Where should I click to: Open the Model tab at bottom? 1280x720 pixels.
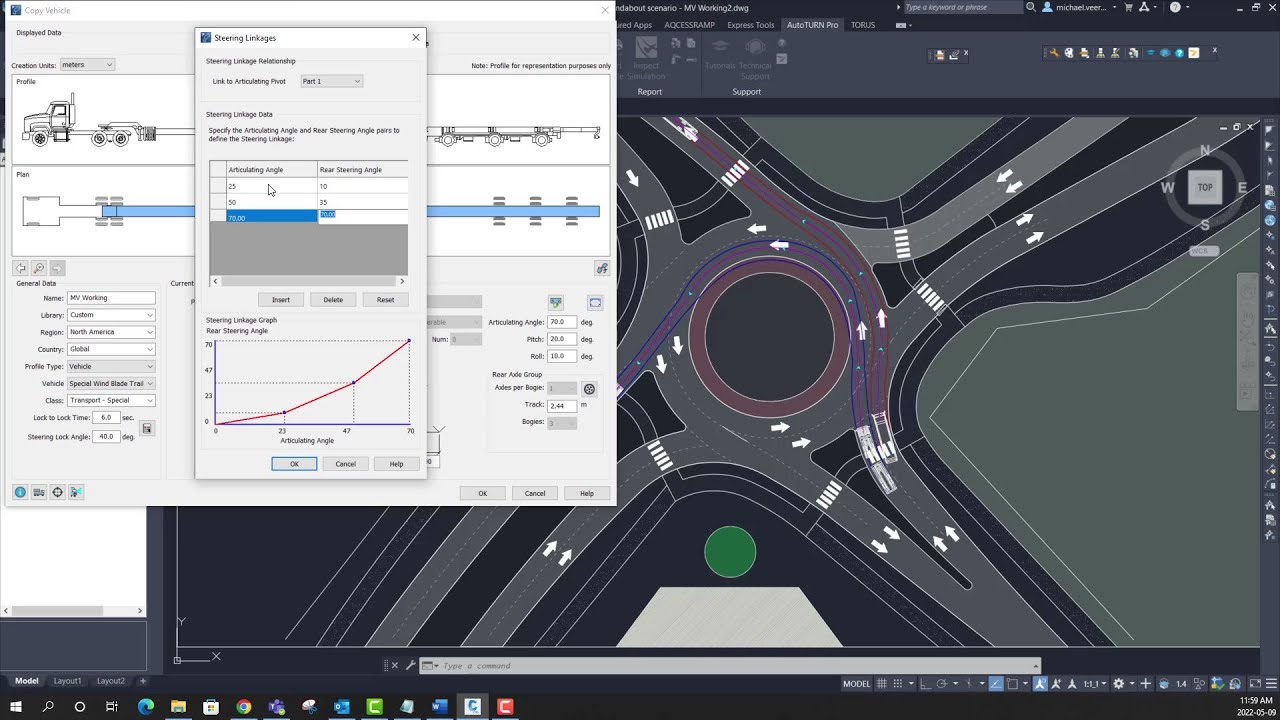tap(26, 681)
